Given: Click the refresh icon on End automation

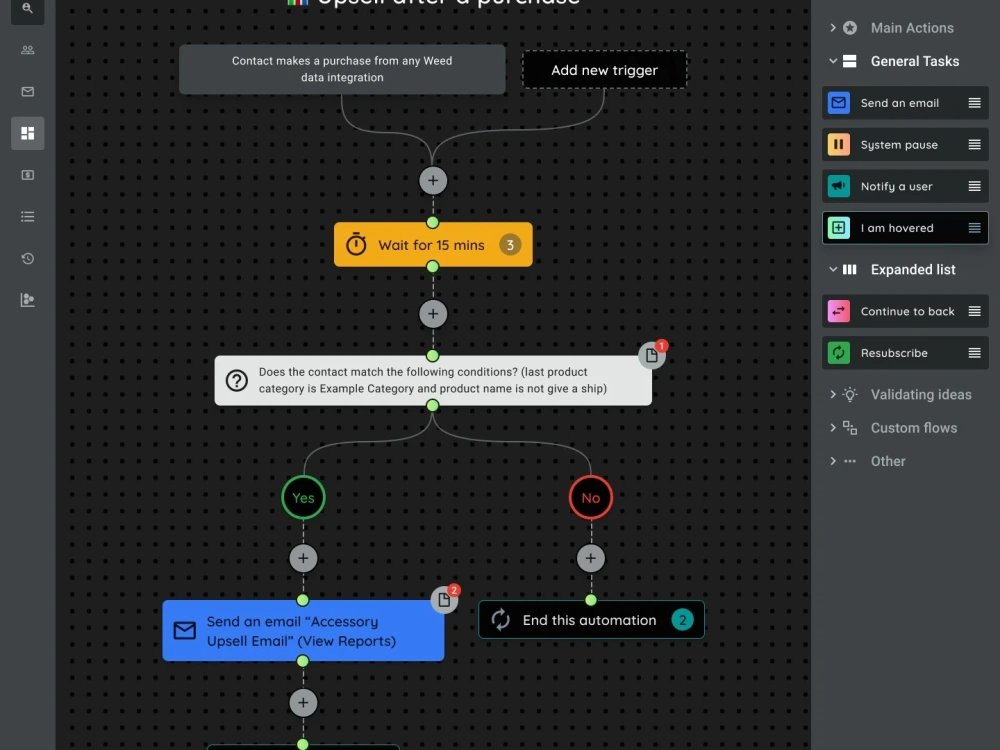Looking at the screenshot, I should tap(501, 620).
